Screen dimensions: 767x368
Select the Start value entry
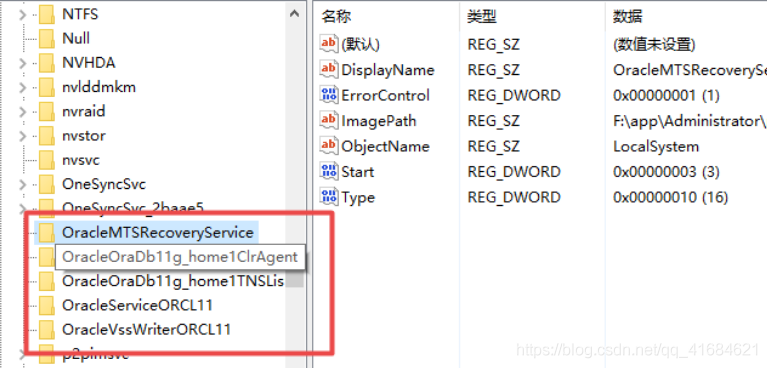(358, 172)
